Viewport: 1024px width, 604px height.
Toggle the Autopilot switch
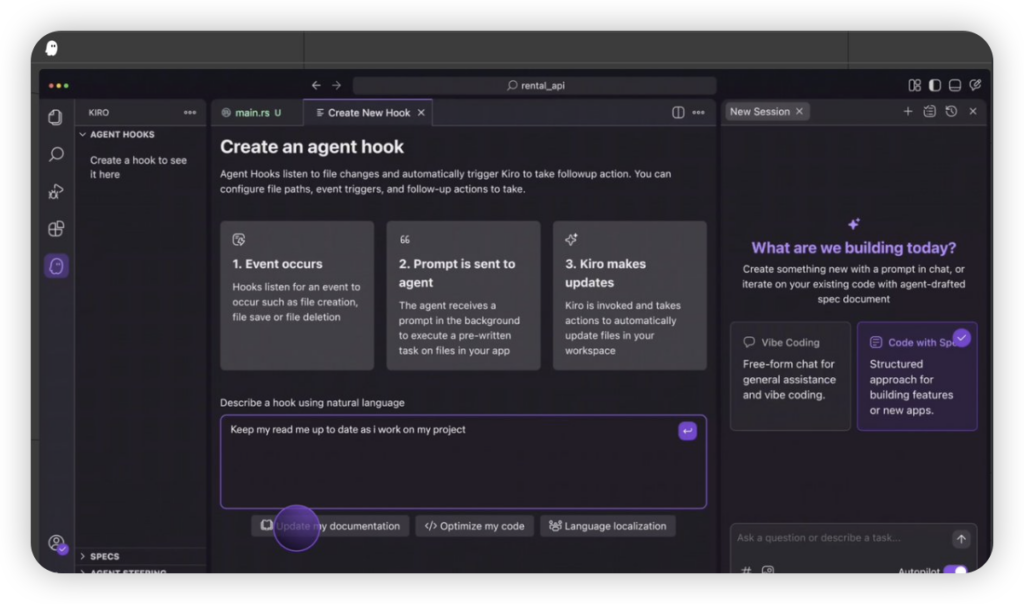point(955,570)
